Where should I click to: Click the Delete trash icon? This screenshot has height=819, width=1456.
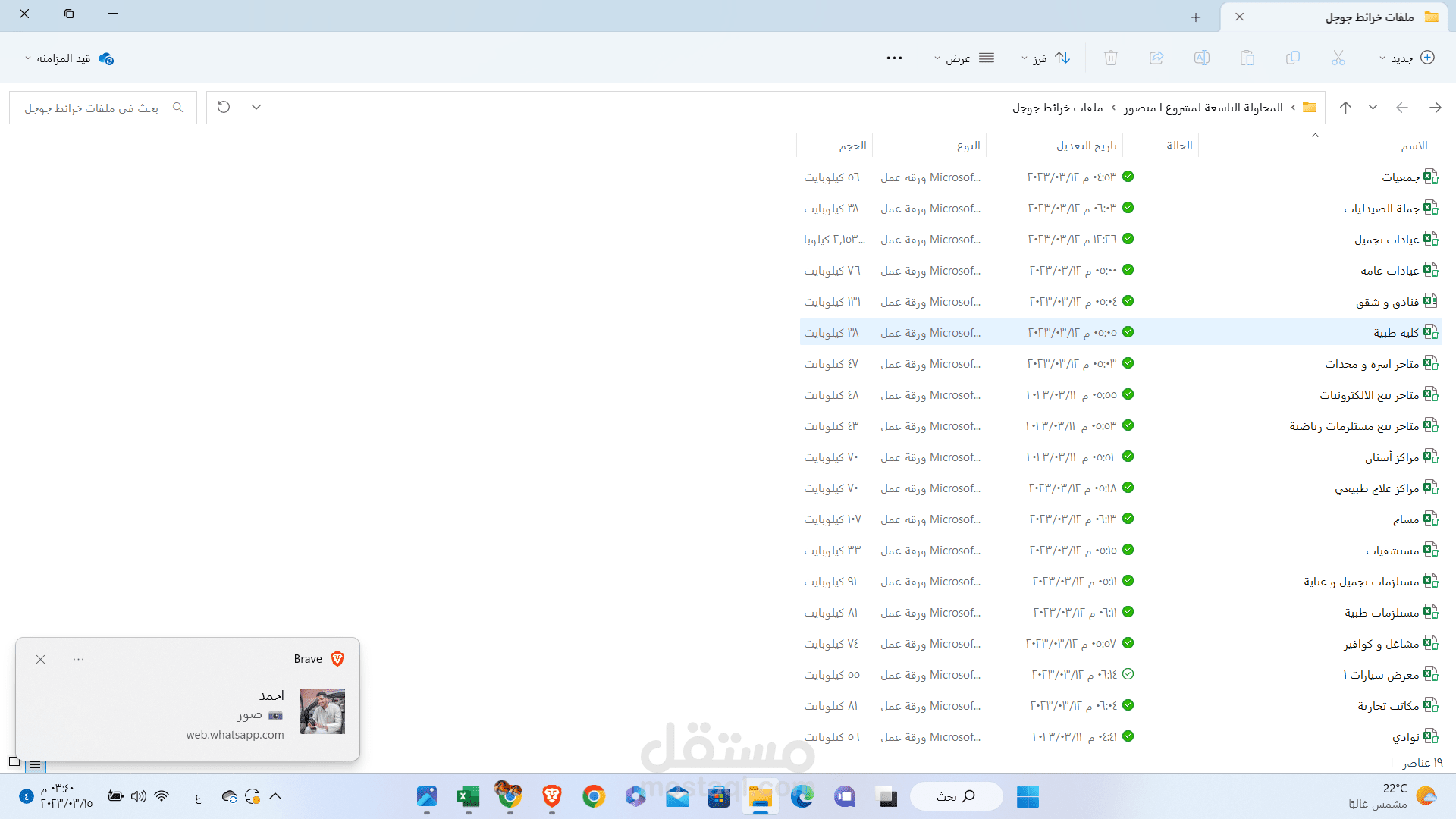tap(1111, 58)
